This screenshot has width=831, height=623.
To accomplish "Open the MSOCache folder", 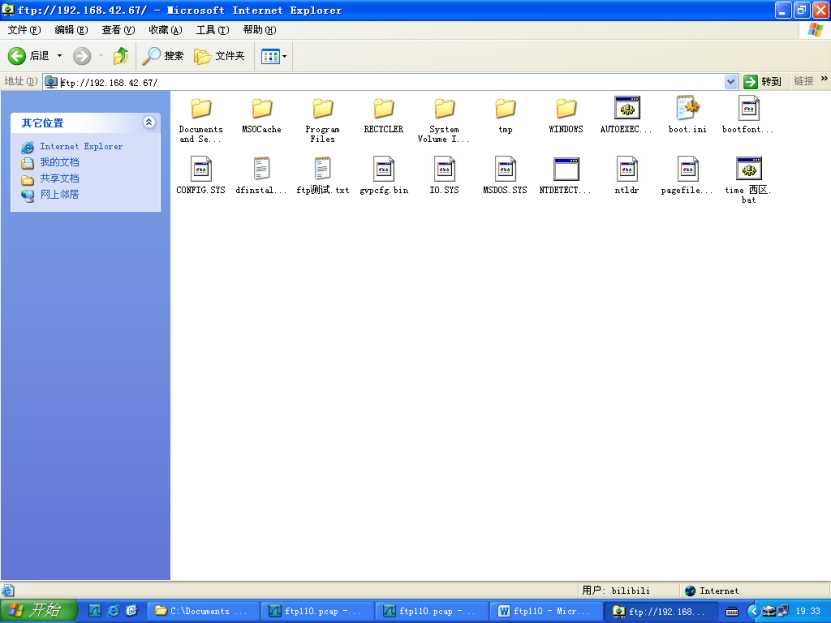I will [x=261, y=115].
